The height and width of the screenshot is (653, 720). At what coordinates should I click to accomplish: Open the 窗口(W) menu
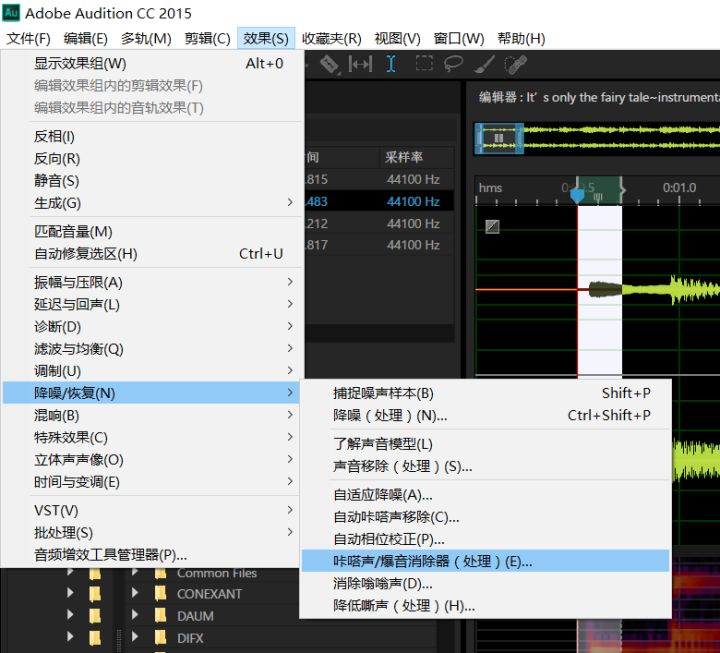459,39
